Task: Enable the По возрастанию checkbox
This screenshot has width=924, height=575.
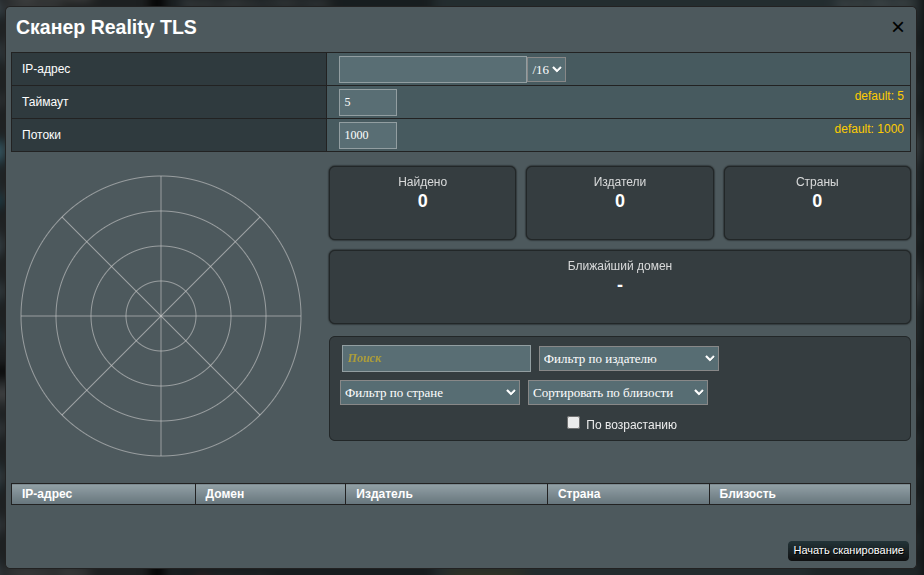Action: click(573, 422)
